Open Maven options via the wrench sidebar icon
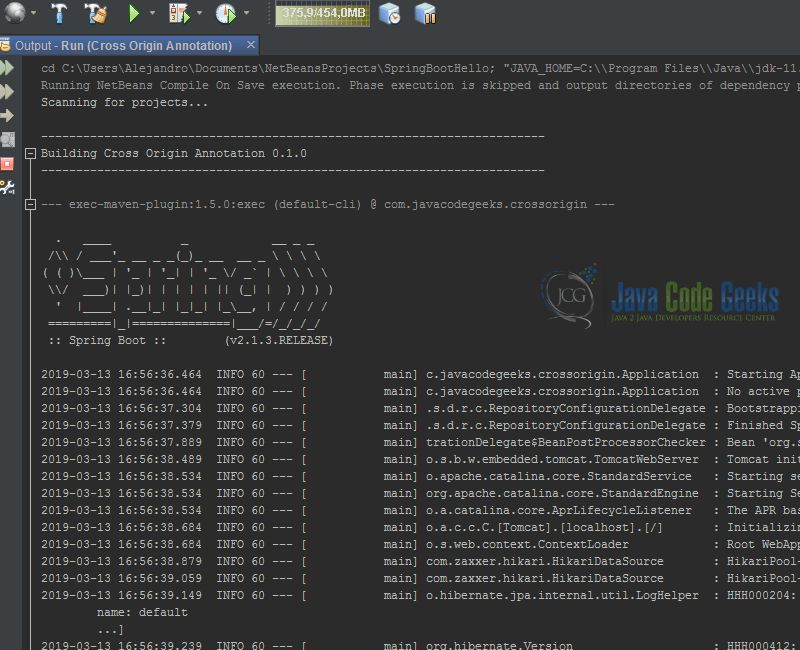Image resolution: width=800 pixels, height=650 pixels. [x=9, y=186]
